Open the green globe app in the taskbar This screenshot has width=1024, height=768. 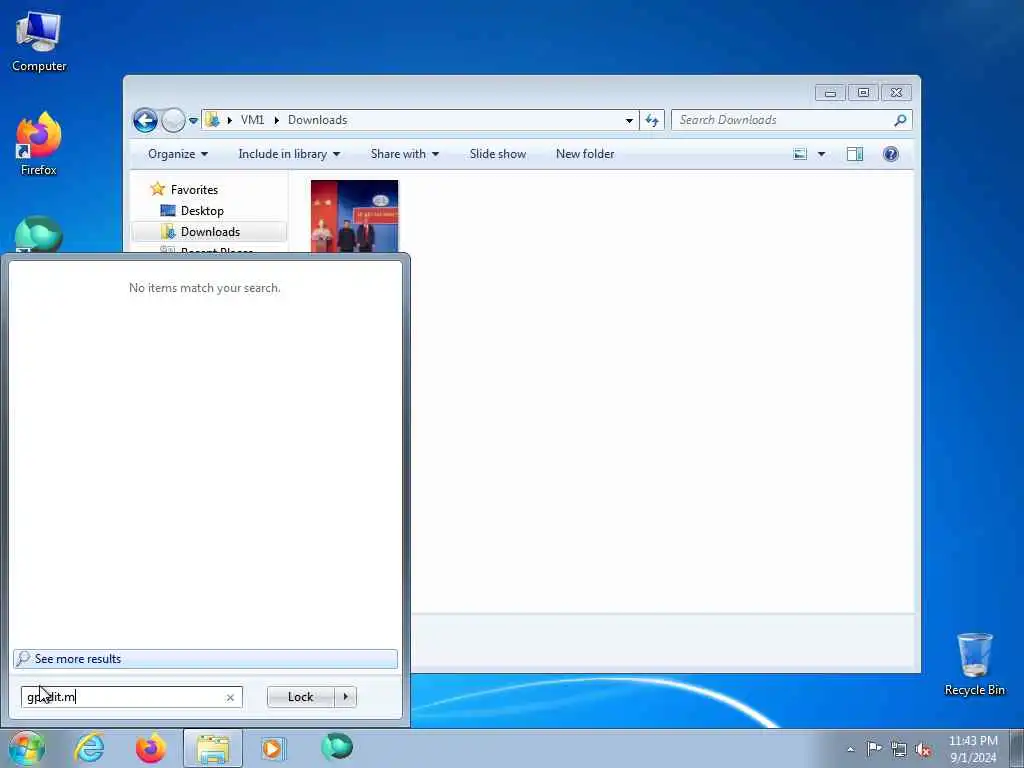pyautogui.click(x=337, y=747)
